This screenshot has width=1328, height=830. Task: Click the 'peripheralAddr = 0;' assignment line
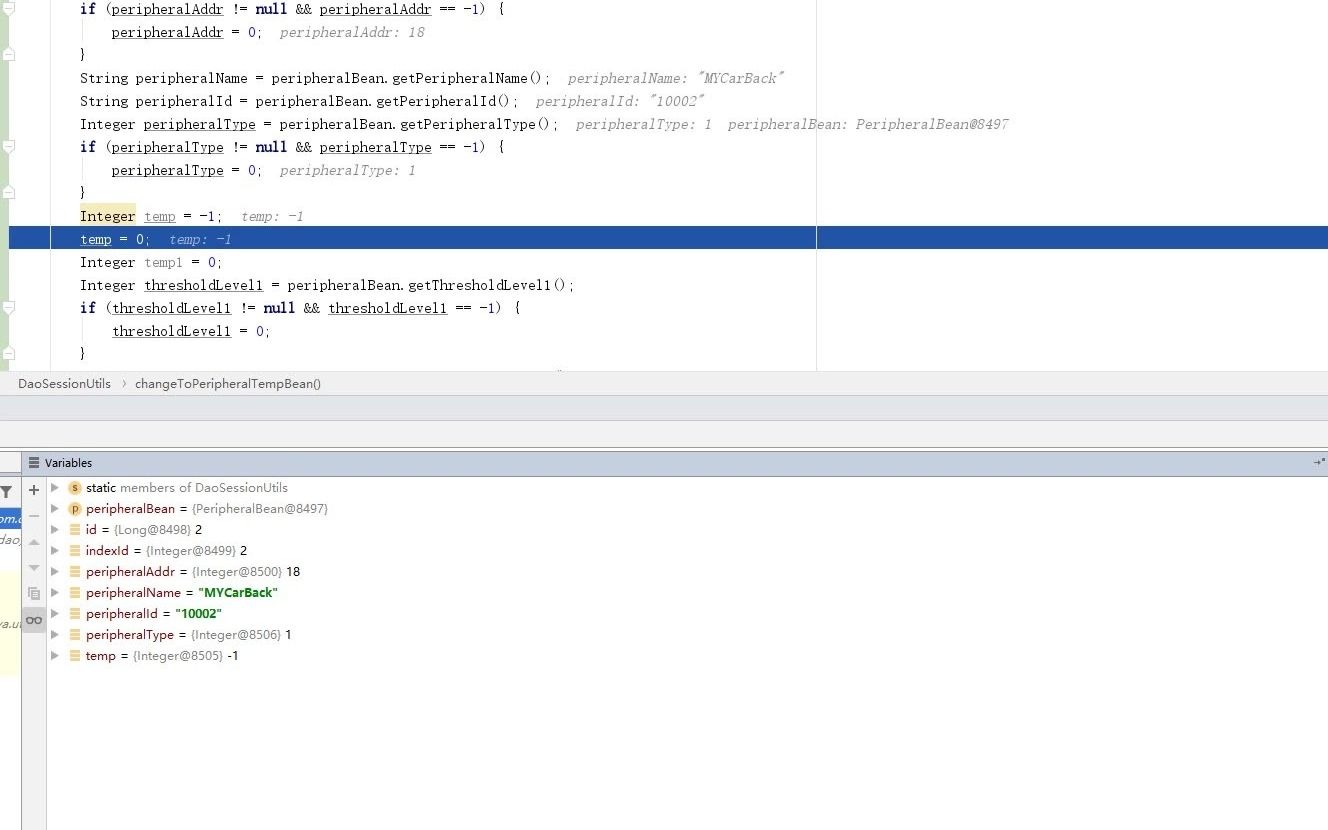187,32
